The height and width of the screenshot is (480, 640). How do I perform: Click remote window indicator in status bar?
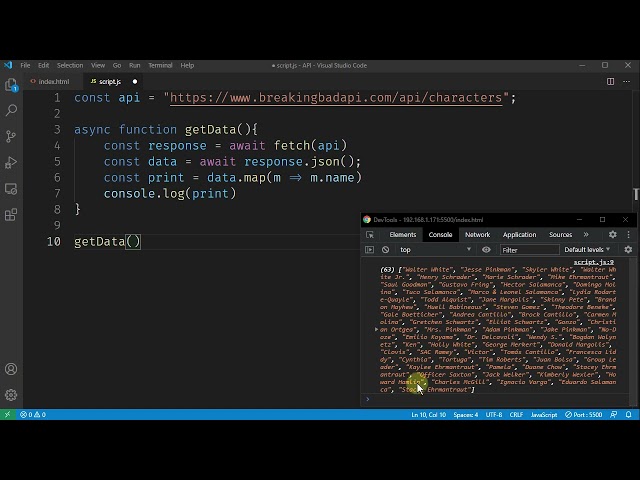[x=7, y=415]
